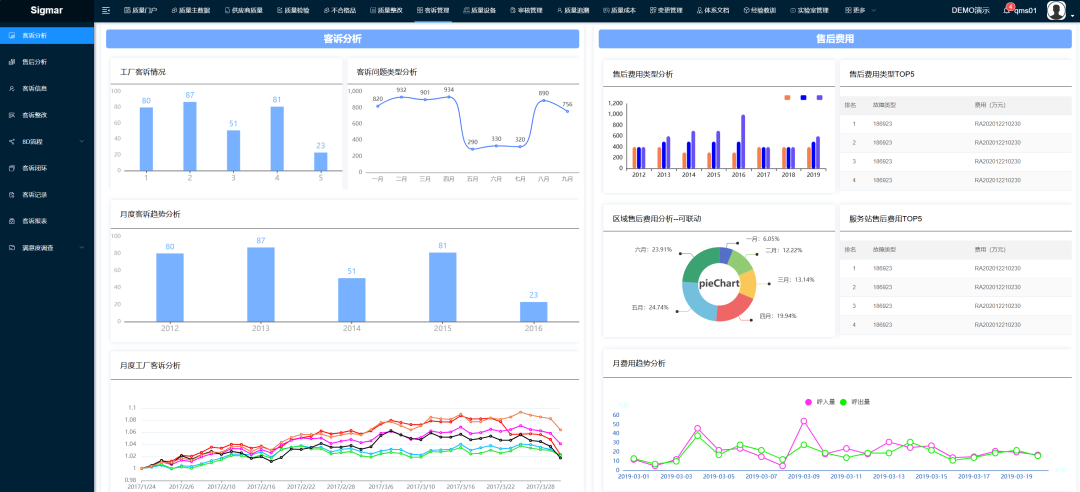Click row 1 in 售后费用类型TOP5 table
The width and height of the screenshot is (1080, 492).
tap(956, 124)
